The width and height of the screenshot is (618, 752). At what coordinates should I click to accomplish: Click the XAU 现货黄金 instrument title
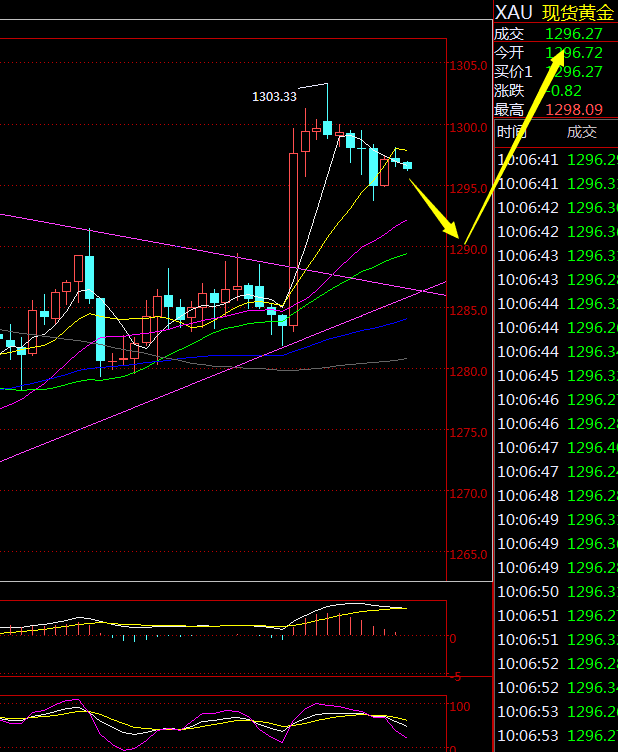pyautogui.click(x=555, y=12)
